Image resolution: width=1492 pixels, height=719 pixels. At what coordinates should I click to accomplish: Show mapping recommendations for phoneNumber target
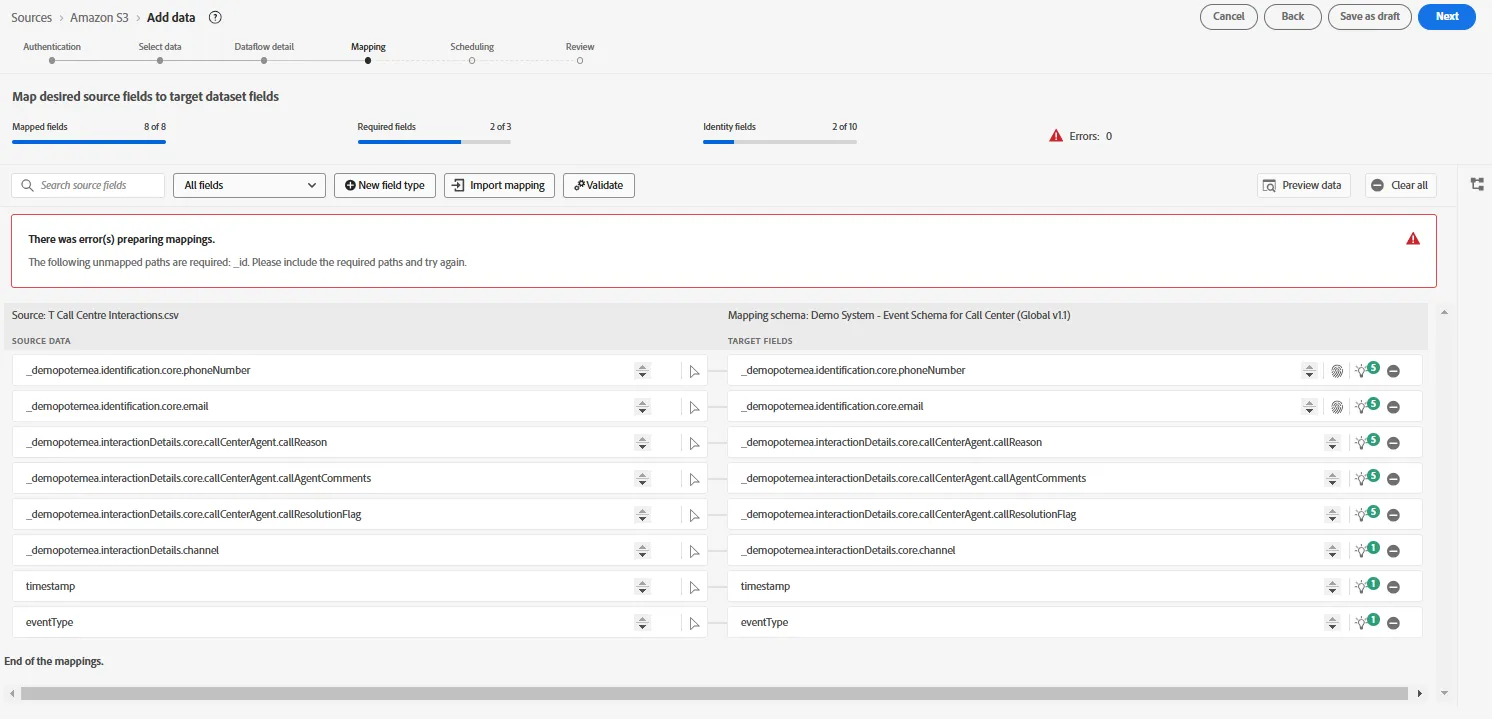click(1366, 370)
